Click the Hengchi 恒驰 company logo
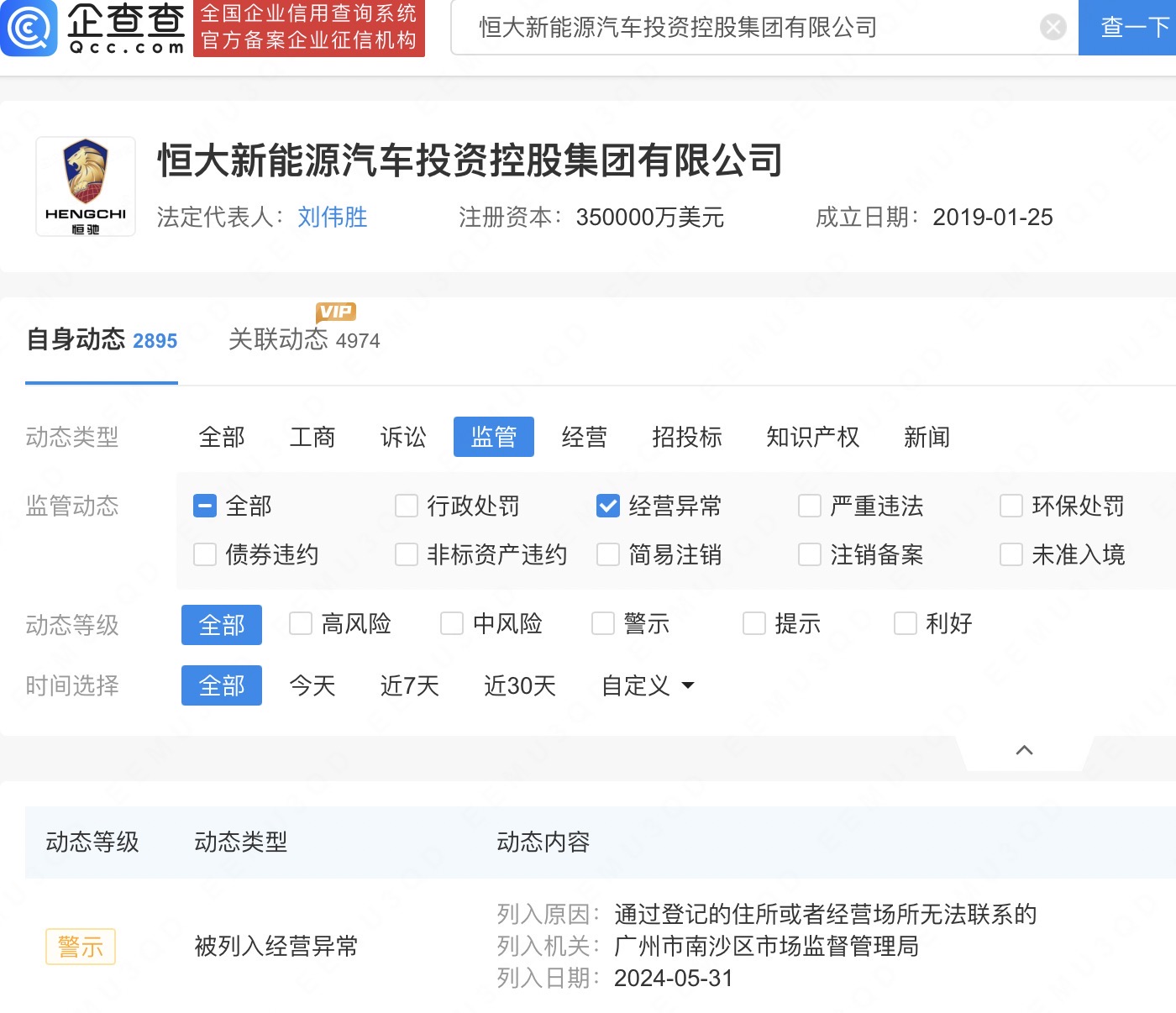This screenshot has height=1013, width=1176. pos(85,186)
